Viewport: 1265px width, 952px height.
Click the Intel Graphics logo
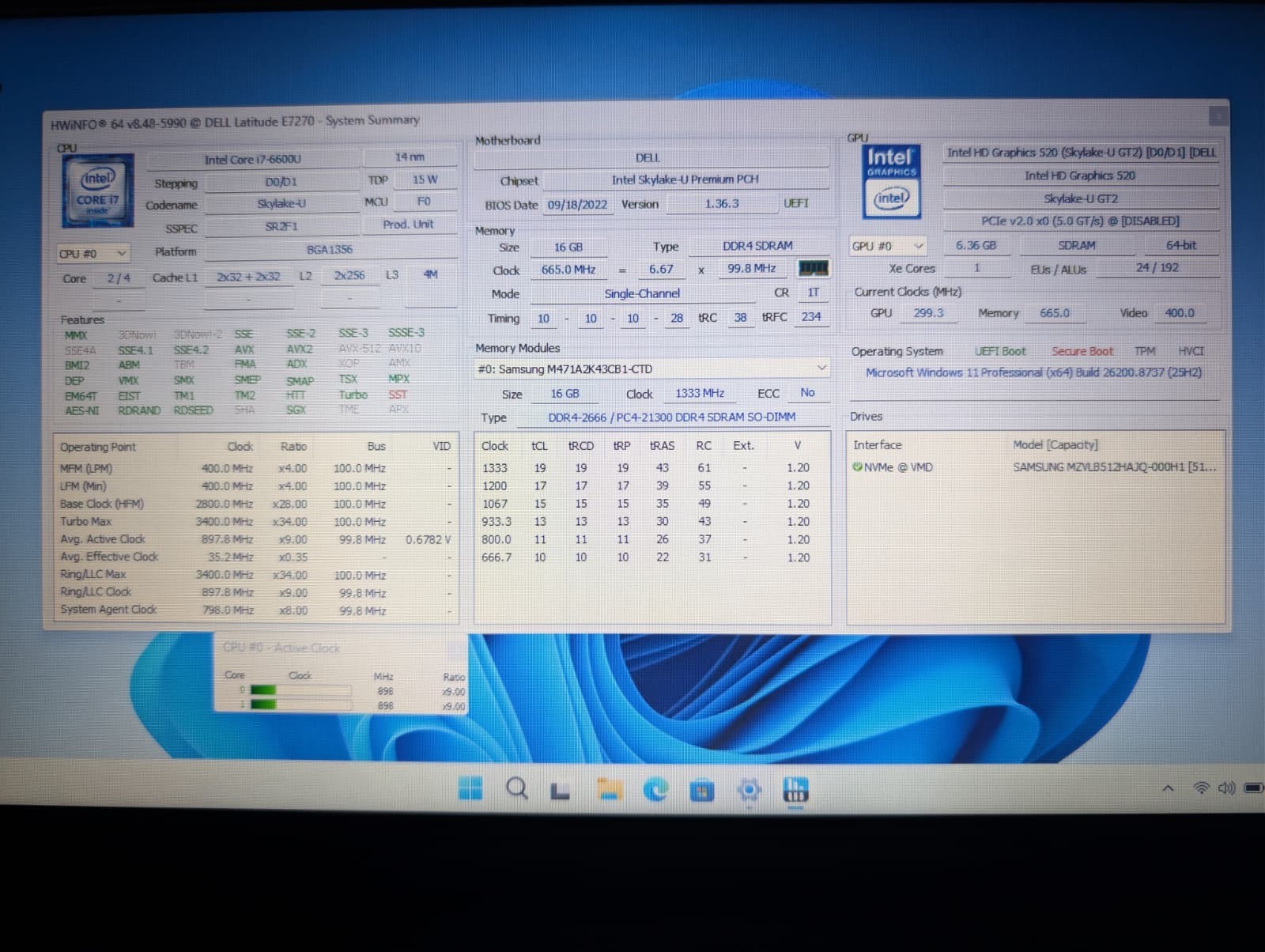(891, 181)
